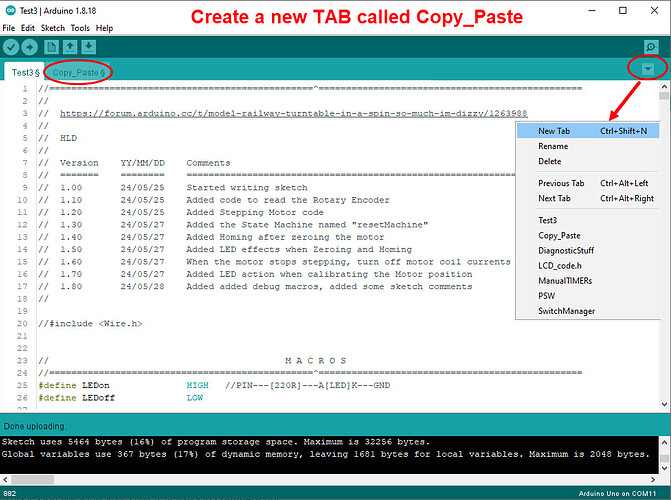Open the Tools menu

coord(80,28)
